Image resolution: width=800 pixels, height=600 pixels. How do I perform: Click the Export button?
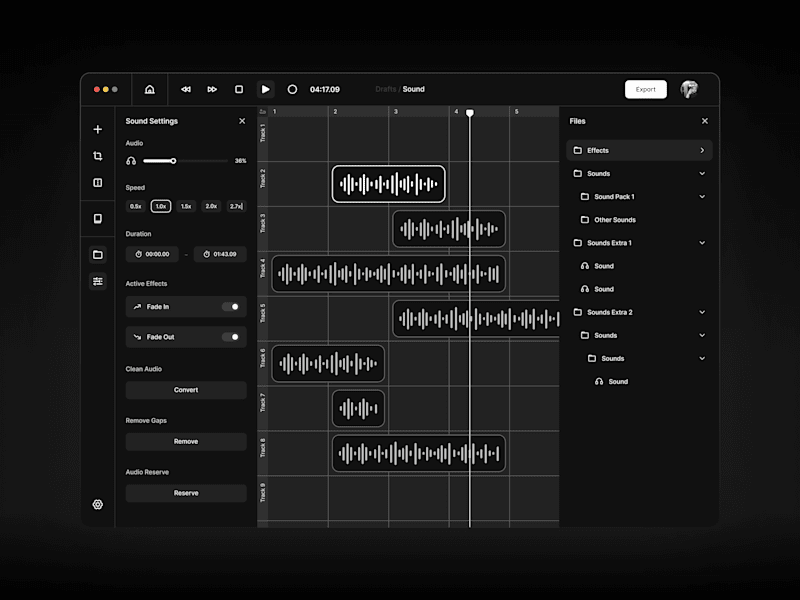pos(645,89)
